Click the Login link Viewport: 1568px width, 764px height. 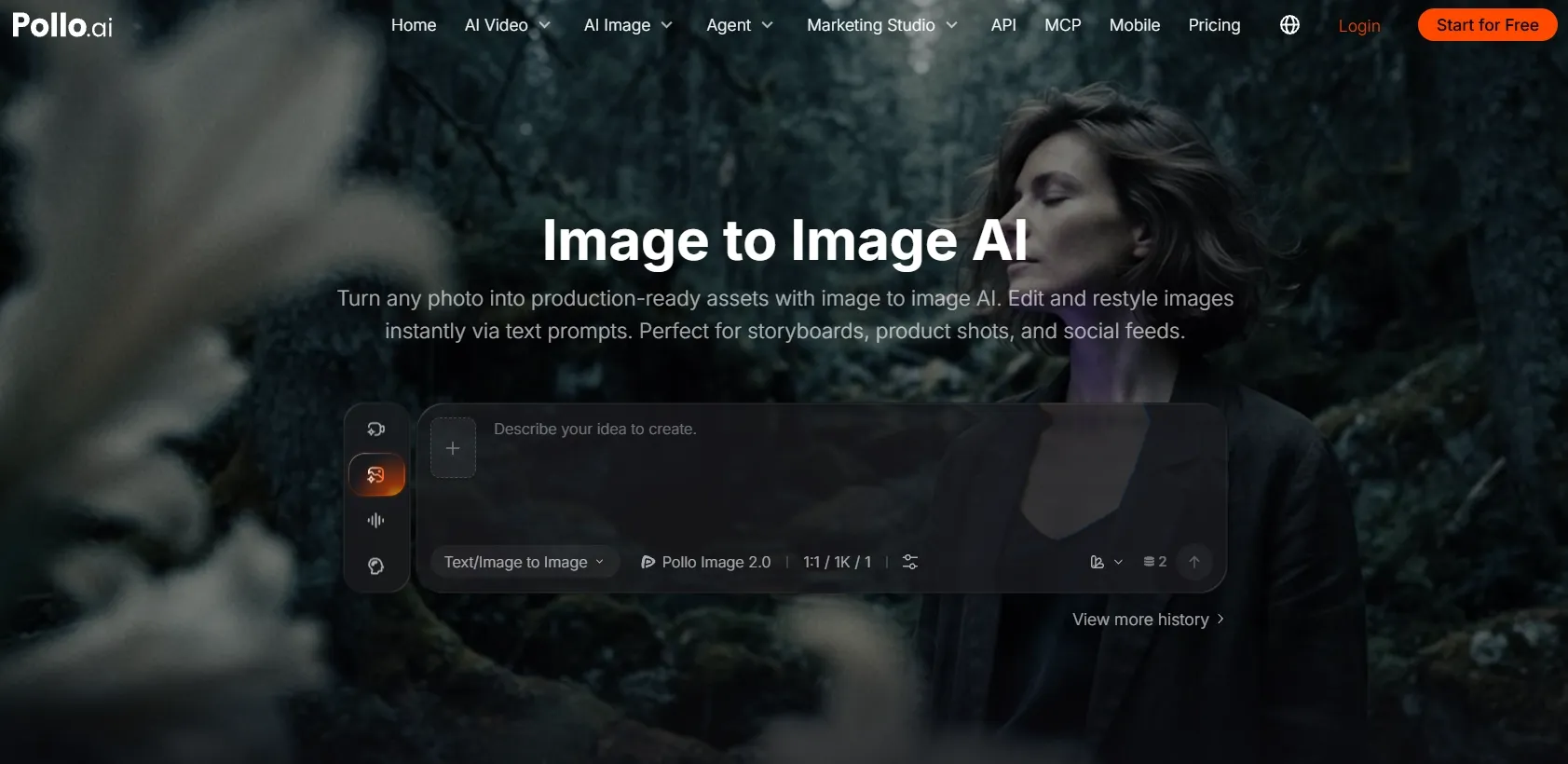click(1359, 26)
